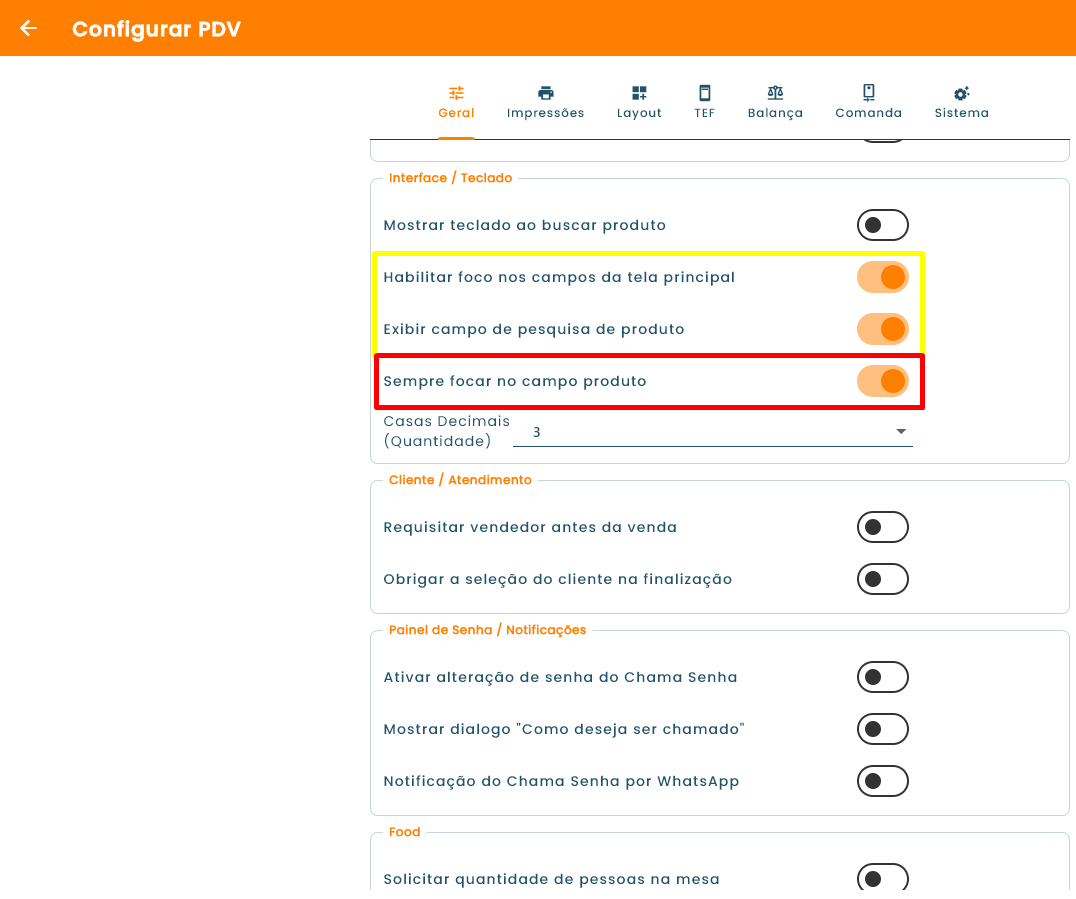Switch to the TEF tab label

point(705,113)
